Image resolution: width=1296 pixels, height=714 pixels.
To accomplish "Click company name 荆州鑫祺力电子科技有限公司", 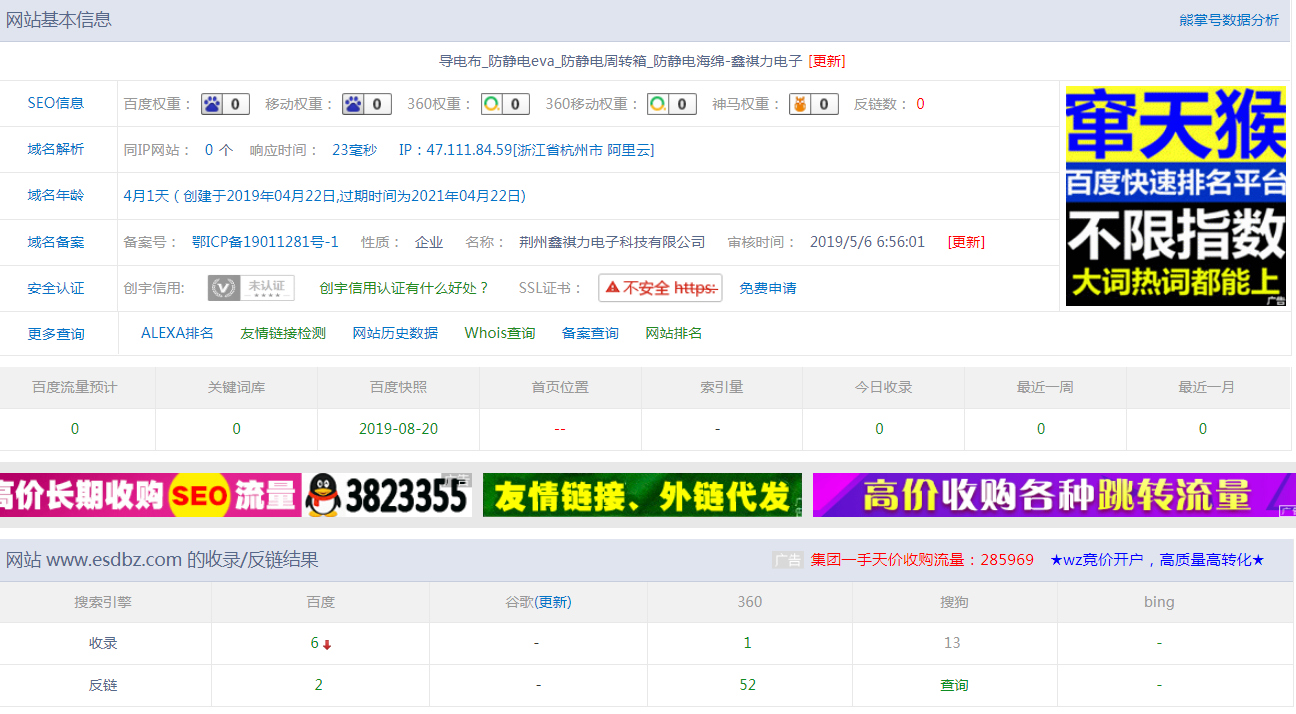I will click(612, 242).
